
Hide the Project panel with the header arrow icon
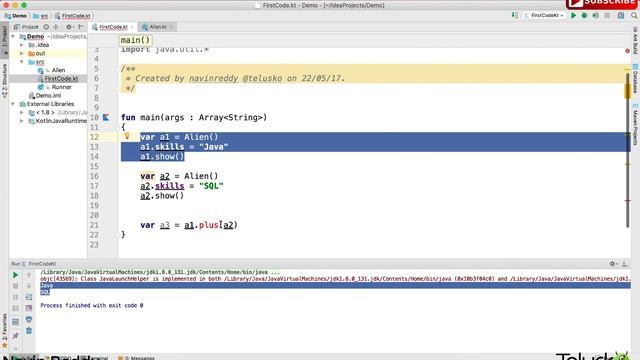(81, 27)
